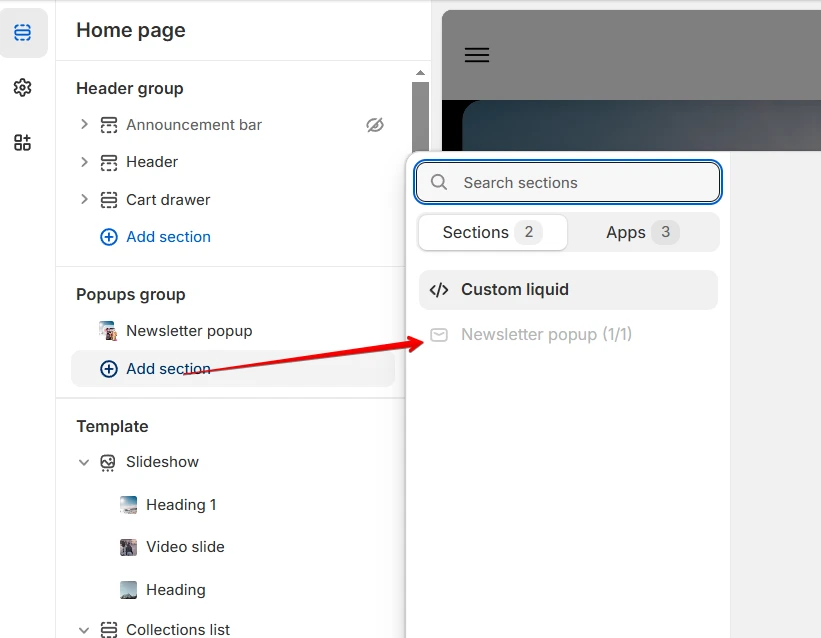Image resolution: width=821 pixels, height=638 pixels.
Task: Click the Popups group title
Action: [x=131, y=294]
